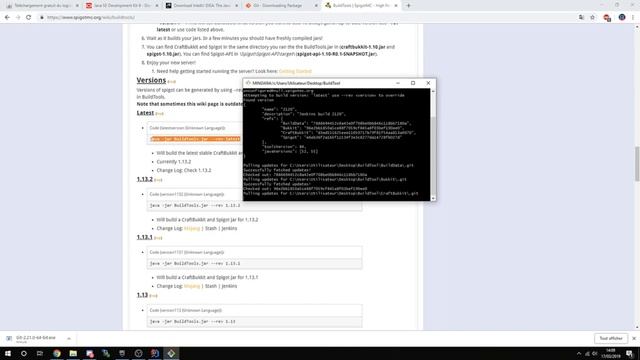
Task: Click the --rev 1.13 command code
Action: [193, 322]
